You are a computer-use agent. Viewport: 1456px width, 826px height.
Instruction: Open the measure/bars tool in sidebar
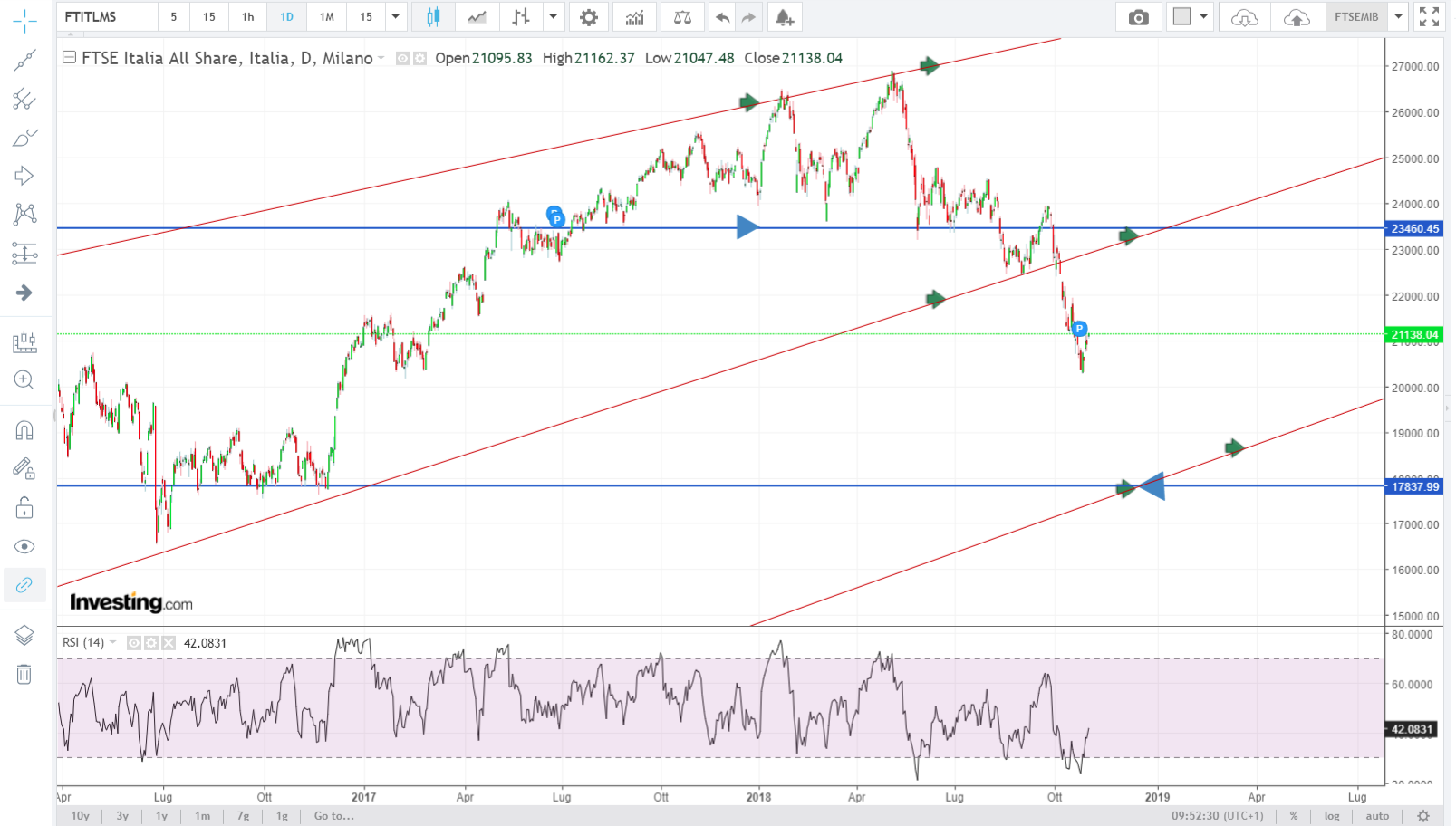(24, 341)
